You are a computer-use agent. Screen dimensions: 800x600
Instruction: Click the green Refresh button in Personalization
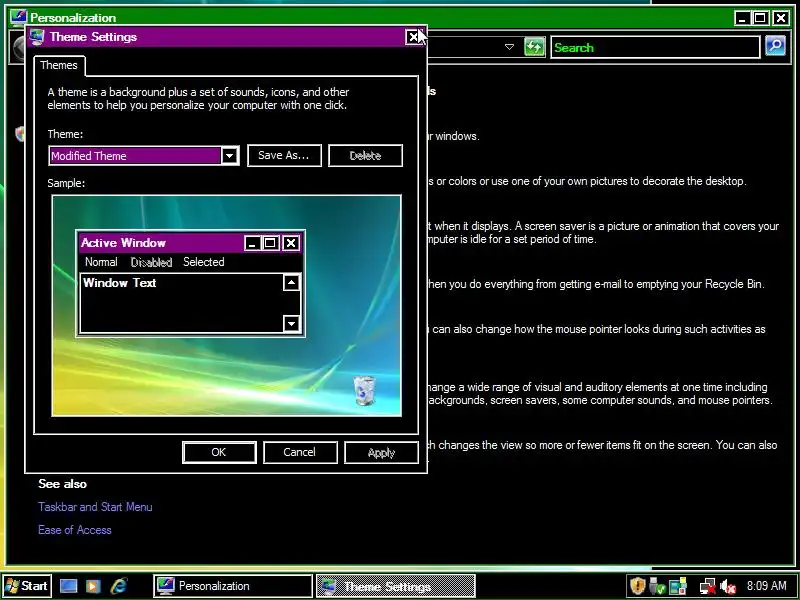point(534,47)
